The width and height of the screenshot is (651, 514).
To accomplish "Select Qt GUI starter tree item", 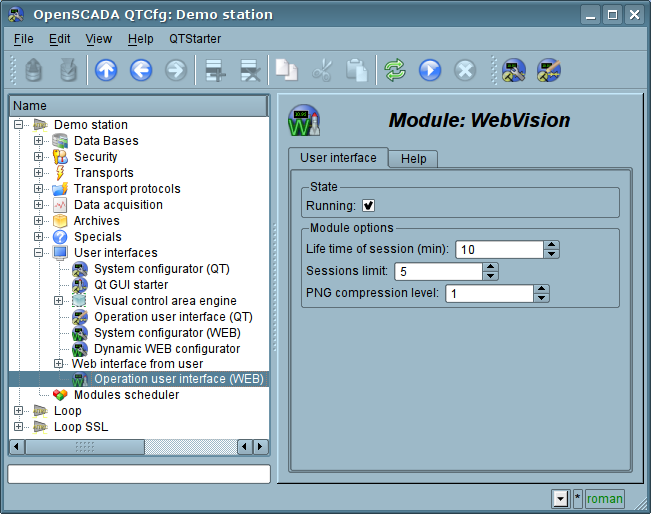I will click(131, 285).
